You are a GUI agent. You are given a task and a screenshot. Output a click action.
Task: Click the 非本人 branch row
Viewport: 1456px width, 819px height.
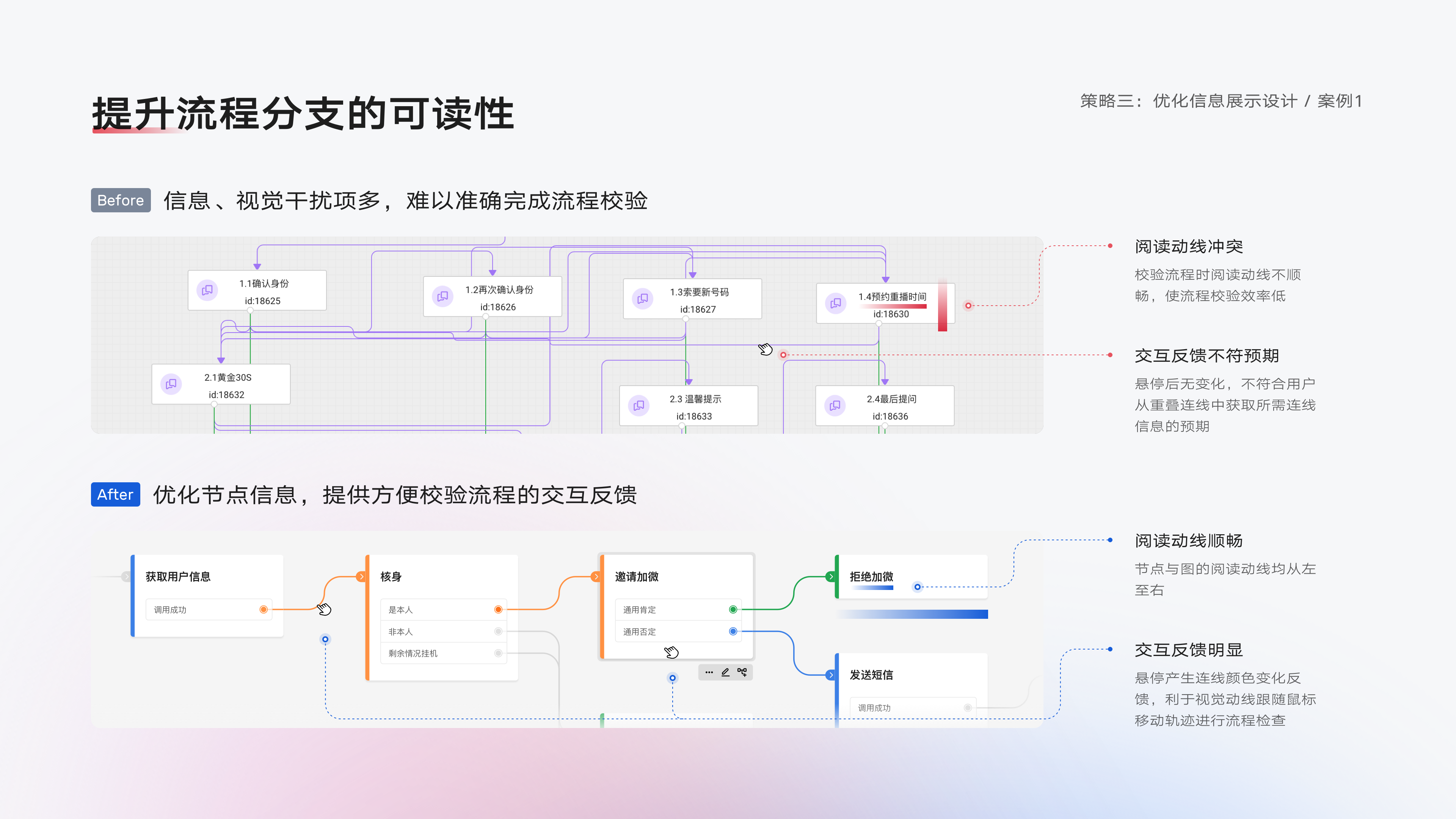(x=443, y=631)
